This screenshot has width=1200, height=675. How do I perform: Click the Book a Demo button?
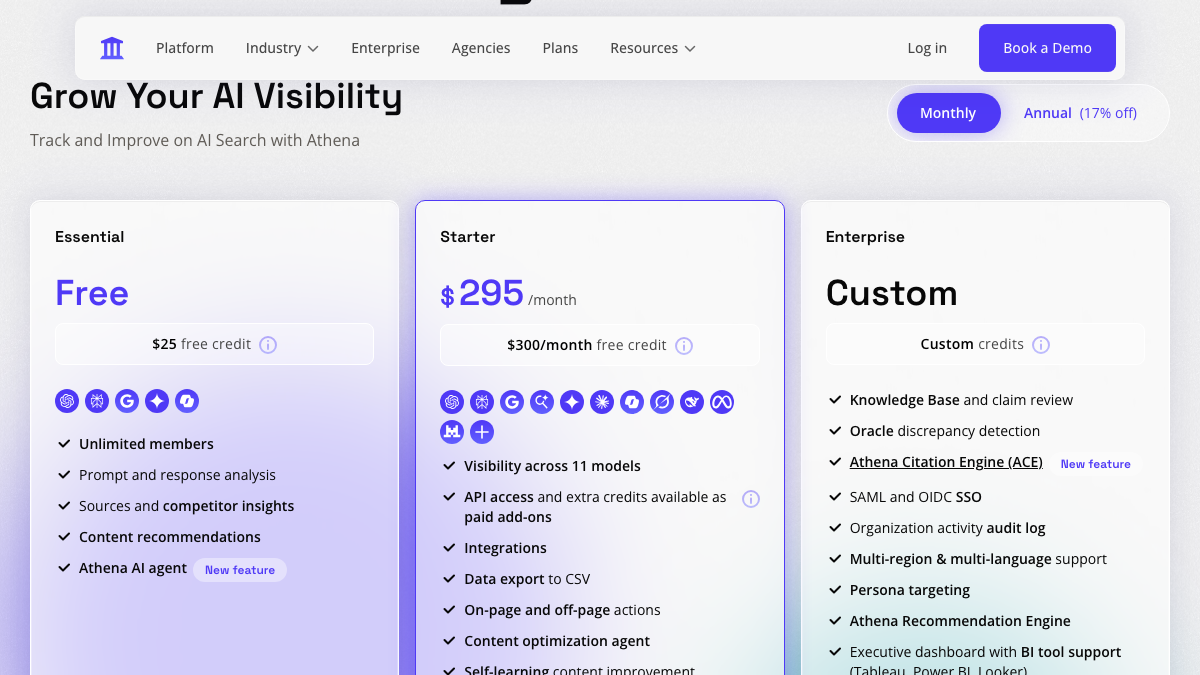(x=1047, y=48)
